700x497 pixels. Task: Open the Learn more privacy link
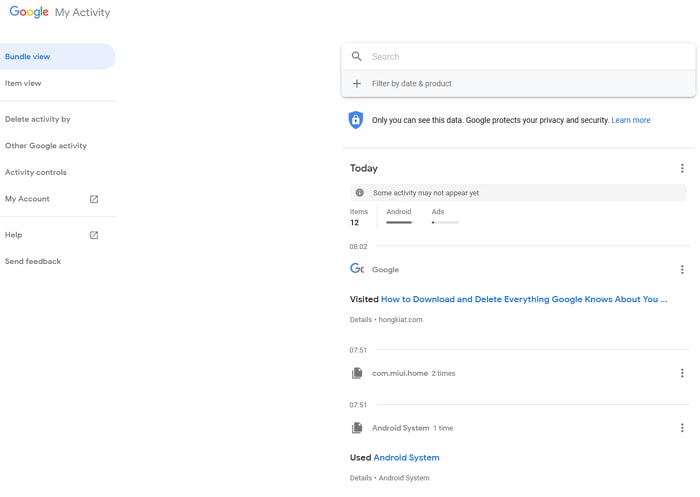630,120
